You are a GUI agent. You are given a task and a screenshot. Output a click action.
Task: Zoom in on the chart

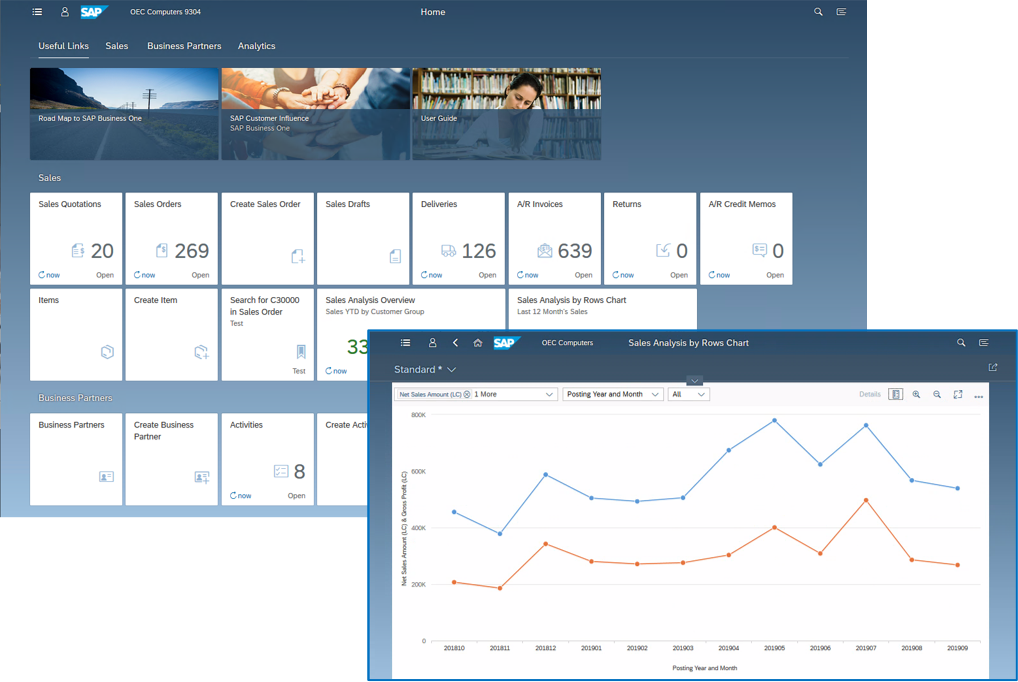[916, 394]
